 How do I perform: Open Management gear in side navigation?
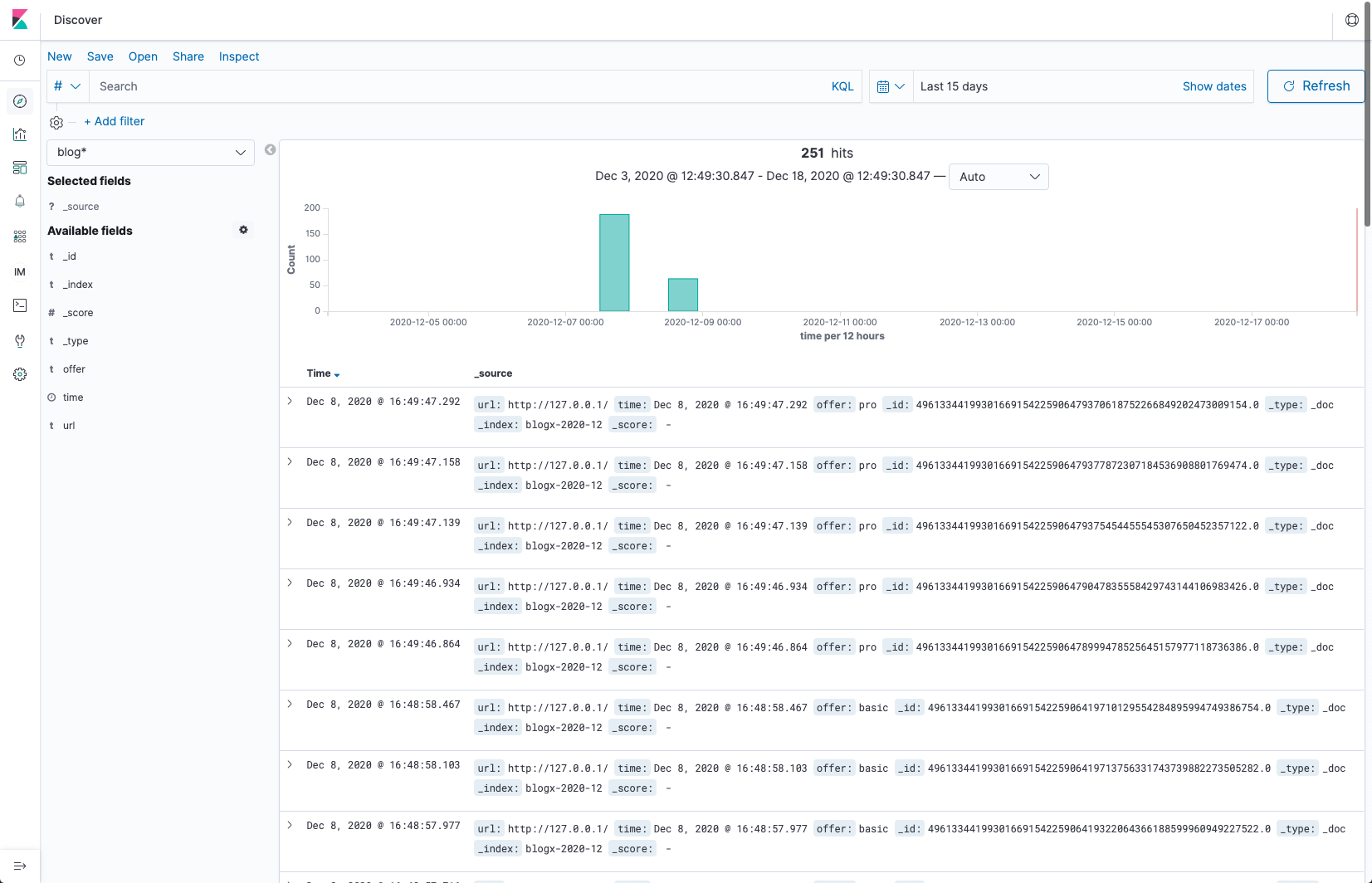coord(20,374)
